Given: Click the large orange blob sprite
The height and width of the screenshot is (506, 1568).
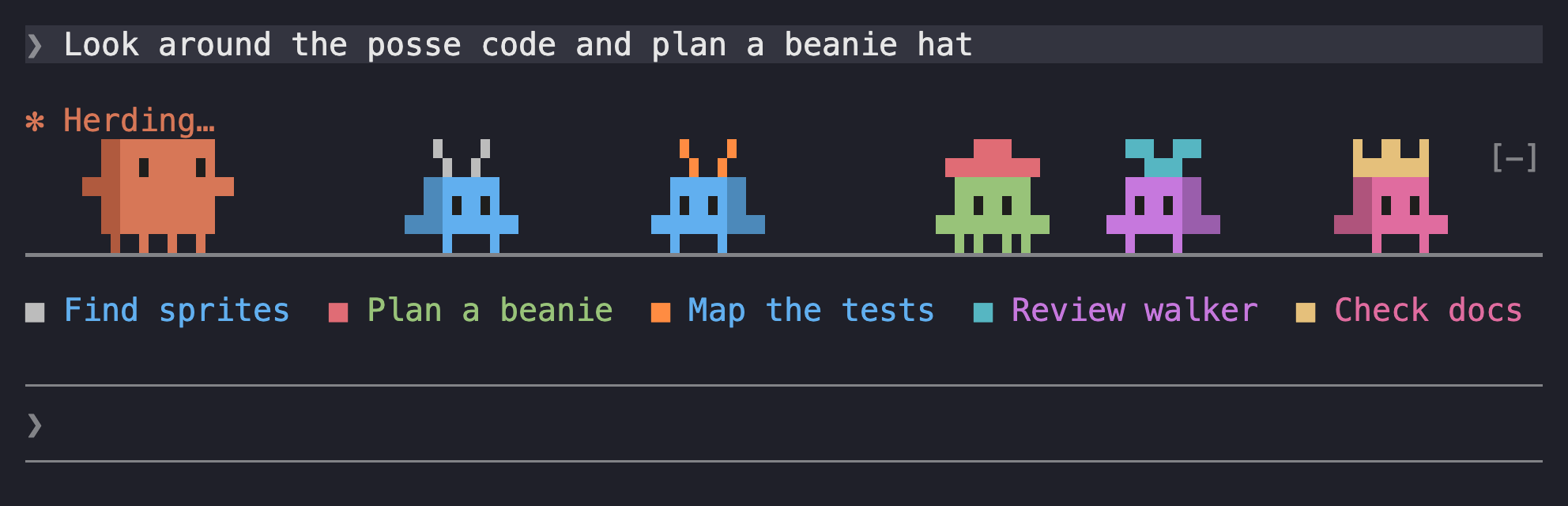Looking at the screenshot, I should (x=158, y=196).
